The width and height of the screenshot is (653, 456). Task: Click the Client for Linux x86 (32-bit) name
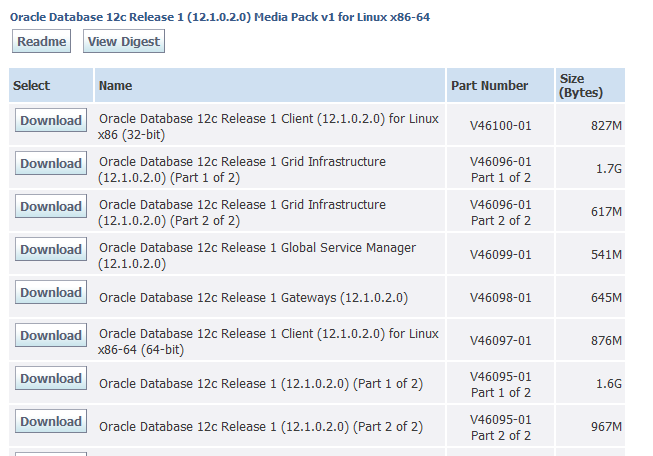click(269, 127)
